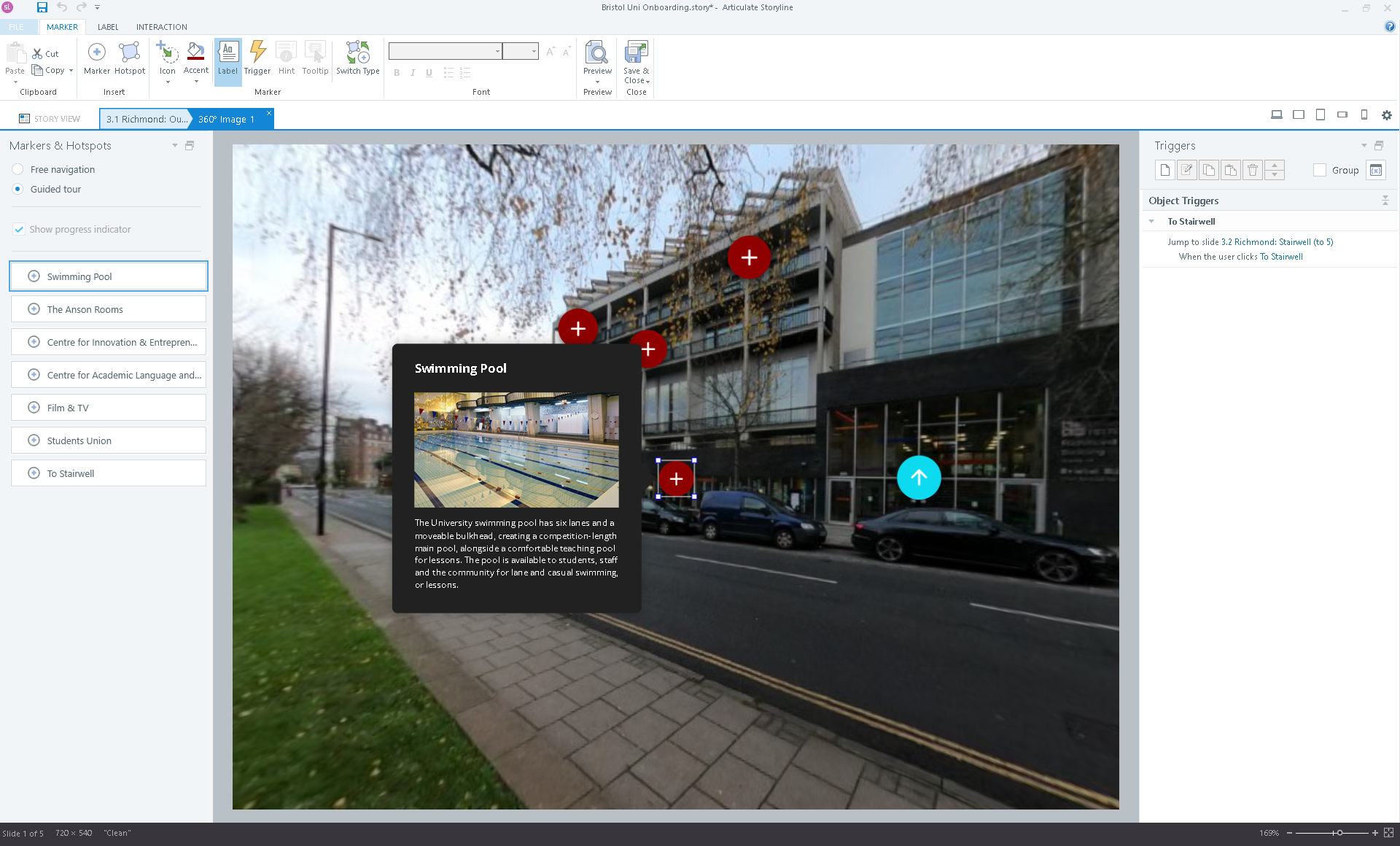Select the Free navigation radio button
This screenshot has width=1400, height=846.
[x=18, y=169]
